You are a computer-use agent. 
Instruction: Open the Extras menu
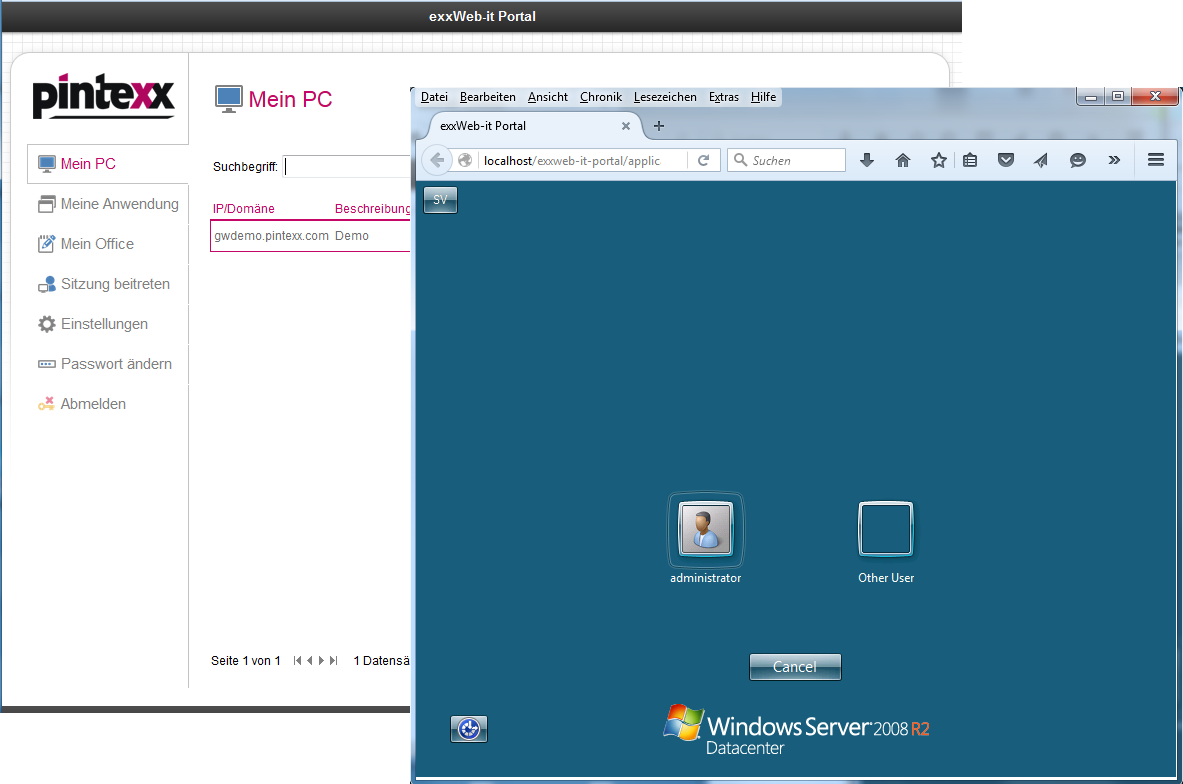point(724,97)
